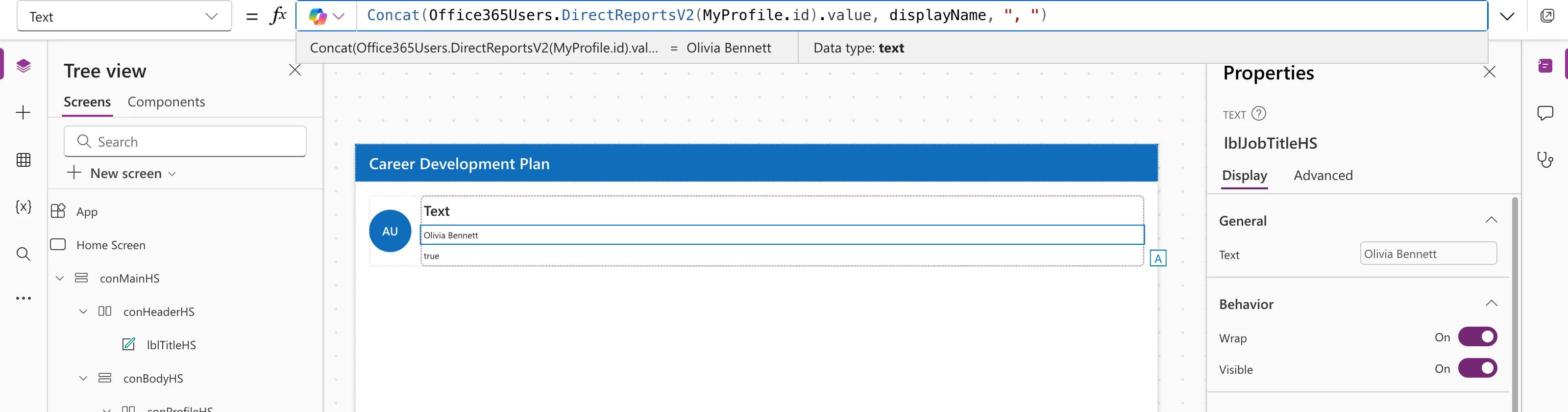This screenshot has height=412, width=1568.
Task: Click the conHeaderHS horizontal container icon
Action: [x=105, y=311]
